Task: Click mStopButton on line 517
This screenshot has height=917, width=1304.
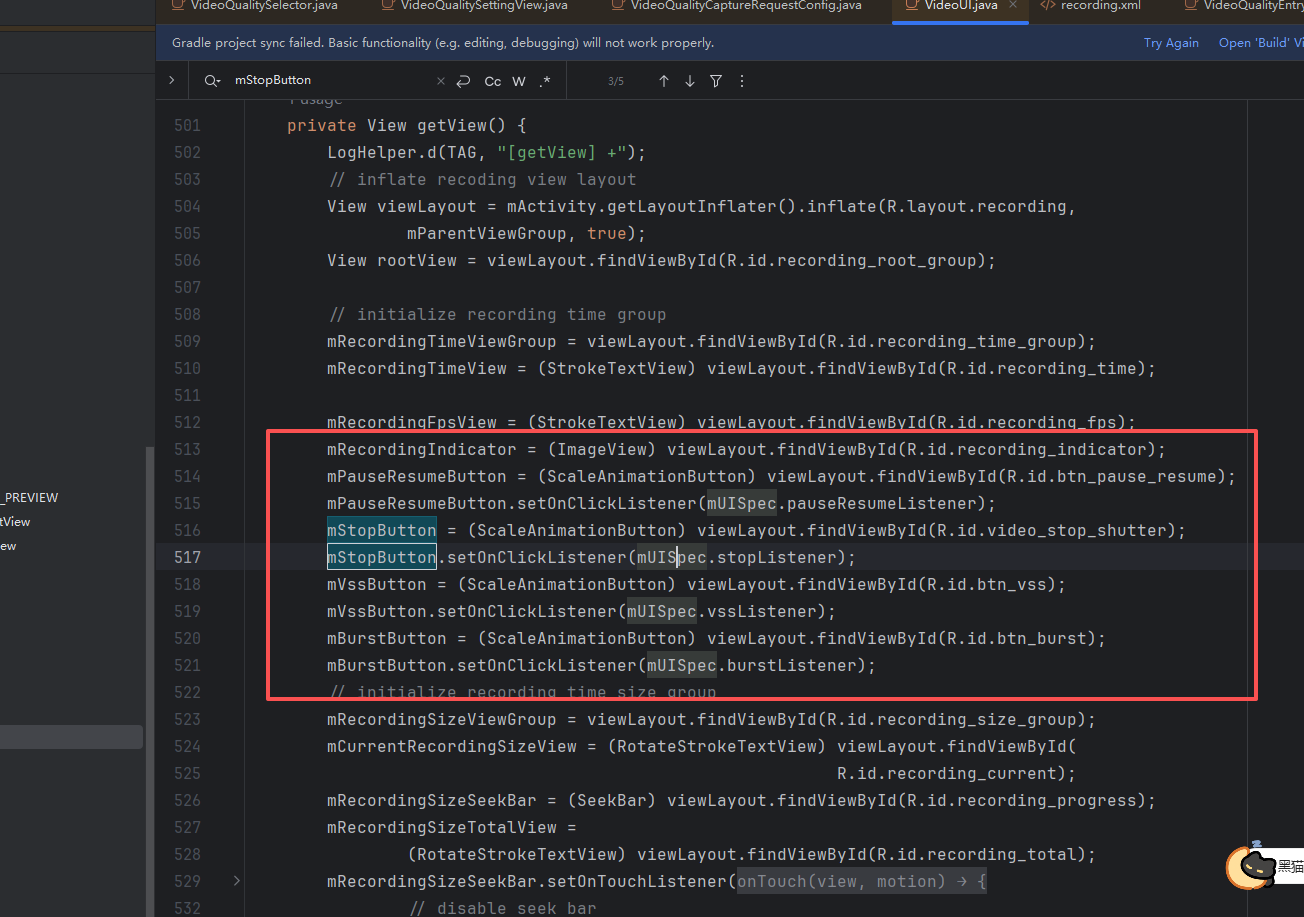Action: tap(382, 557)
